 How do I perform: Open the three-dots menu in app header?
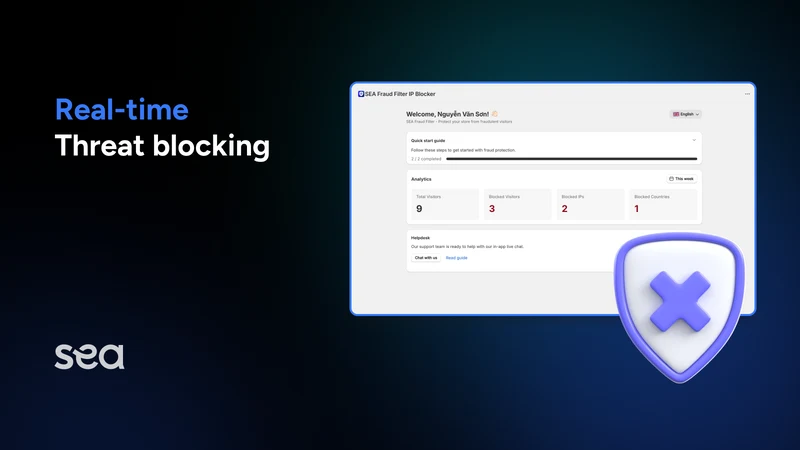point(747,94)
